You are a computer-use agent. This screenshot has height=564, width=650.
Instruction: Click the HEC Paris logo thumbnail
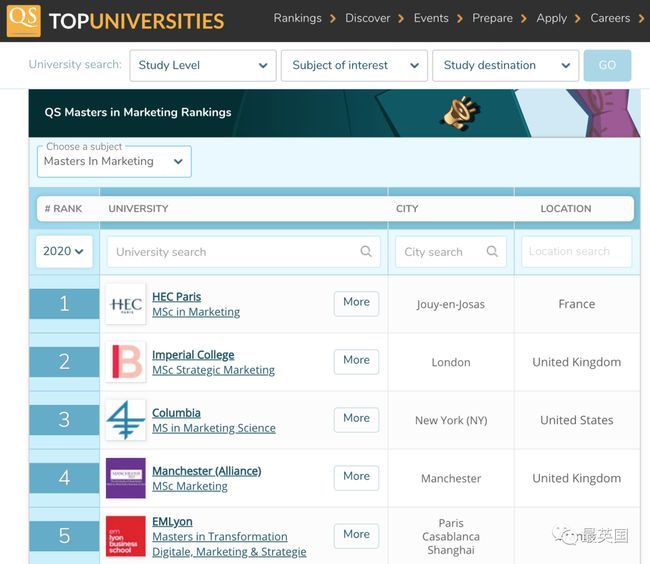pyautogui.click(x=125, y=304)
